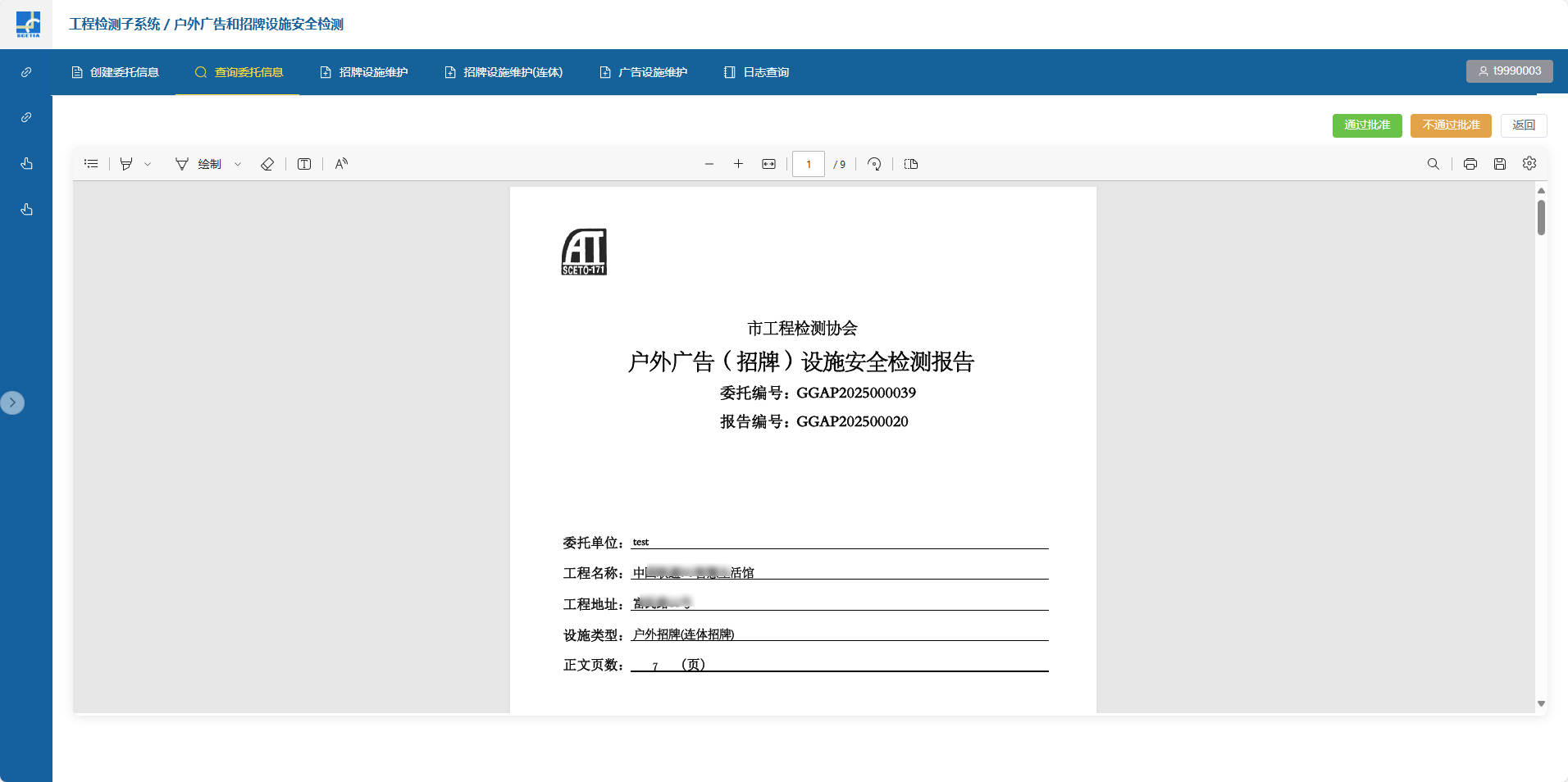1568x782 pixels.
Task: Search within the PDF document
Action: tap(1433, 164)
